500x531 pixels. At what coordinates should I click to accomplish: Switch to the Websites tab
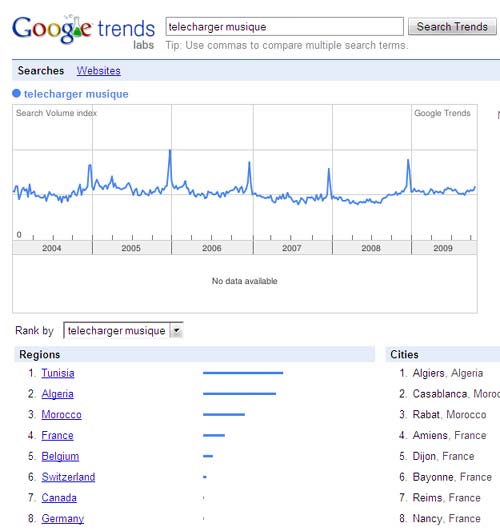click(x=98, y=70)
